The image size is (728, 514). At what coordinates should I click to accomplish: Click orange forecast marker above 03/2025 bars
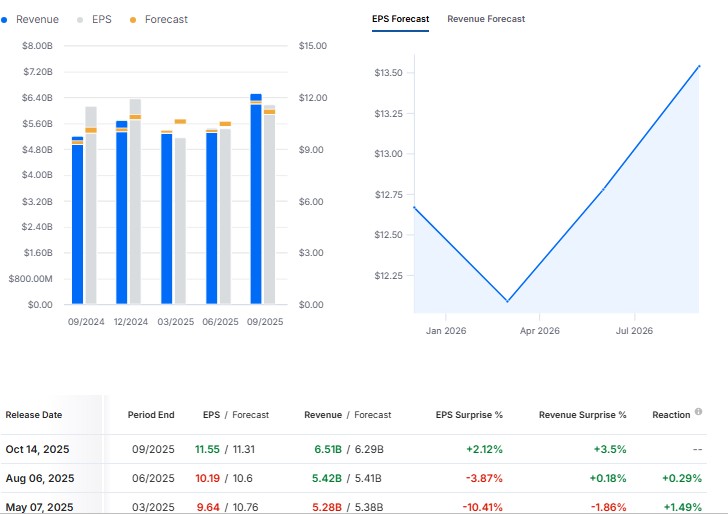click(180, 122)
